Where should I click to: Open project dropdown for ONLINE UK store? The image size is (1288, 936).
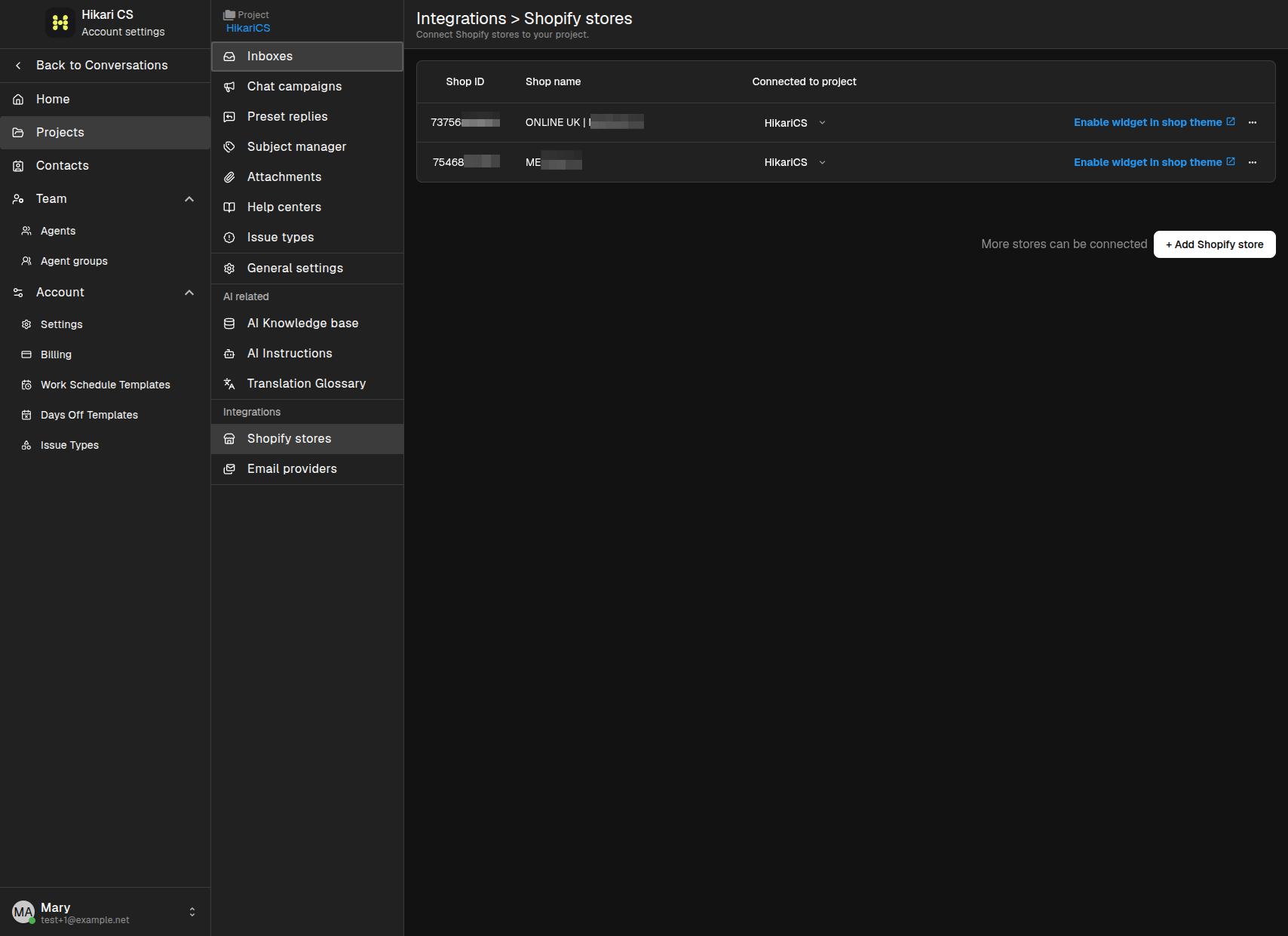pyautogui.click(x=795, y=123)
